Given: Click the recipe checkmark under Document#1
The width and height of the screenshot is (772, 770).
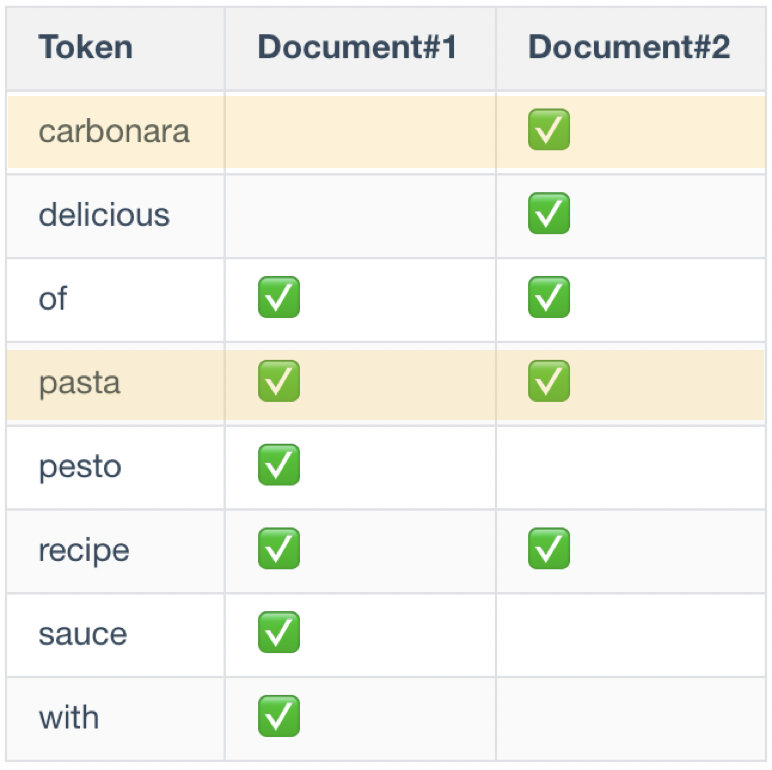Looking at the screenshot, I should pyautogui.click(x=279, y=548).
